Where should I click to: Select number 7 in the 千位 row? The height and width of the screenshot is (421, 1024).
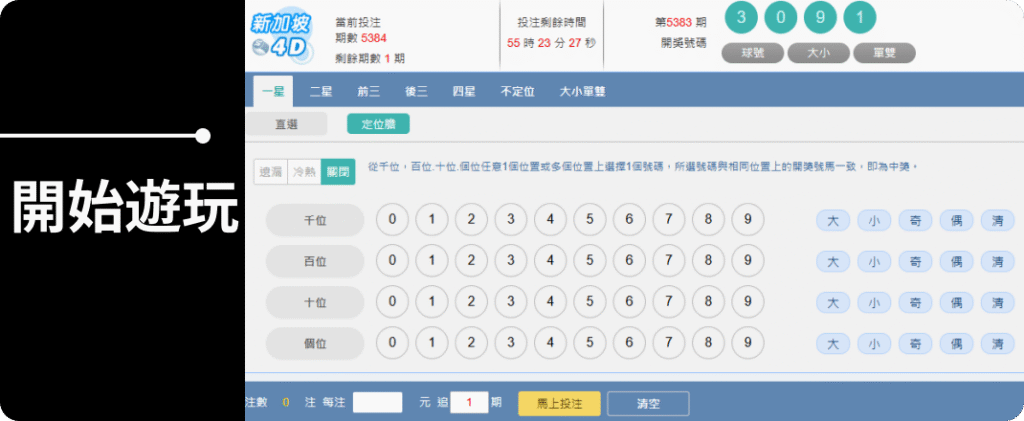click(669, 220)
